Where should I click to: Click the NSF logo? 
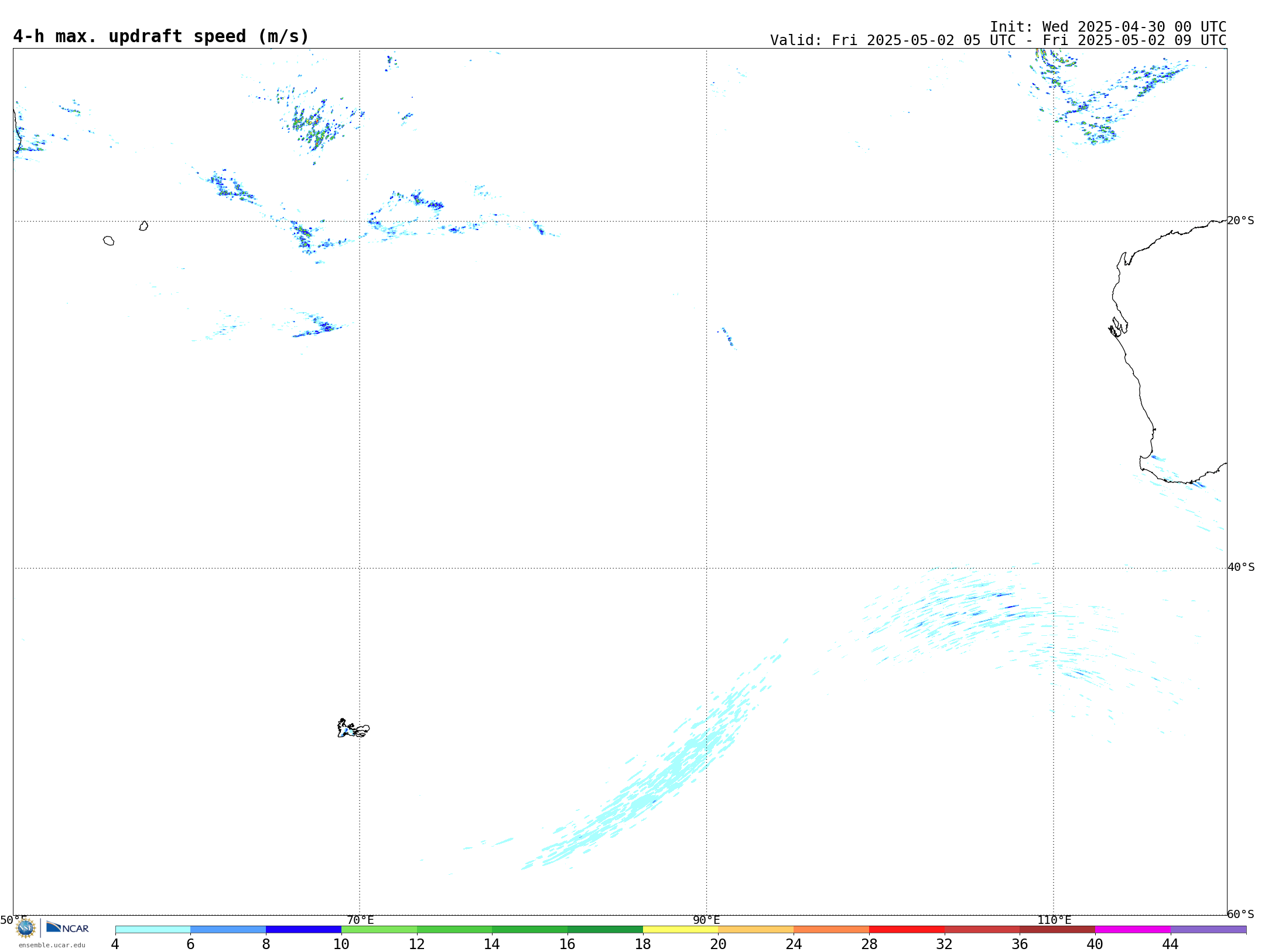click(x=26, y=928)
